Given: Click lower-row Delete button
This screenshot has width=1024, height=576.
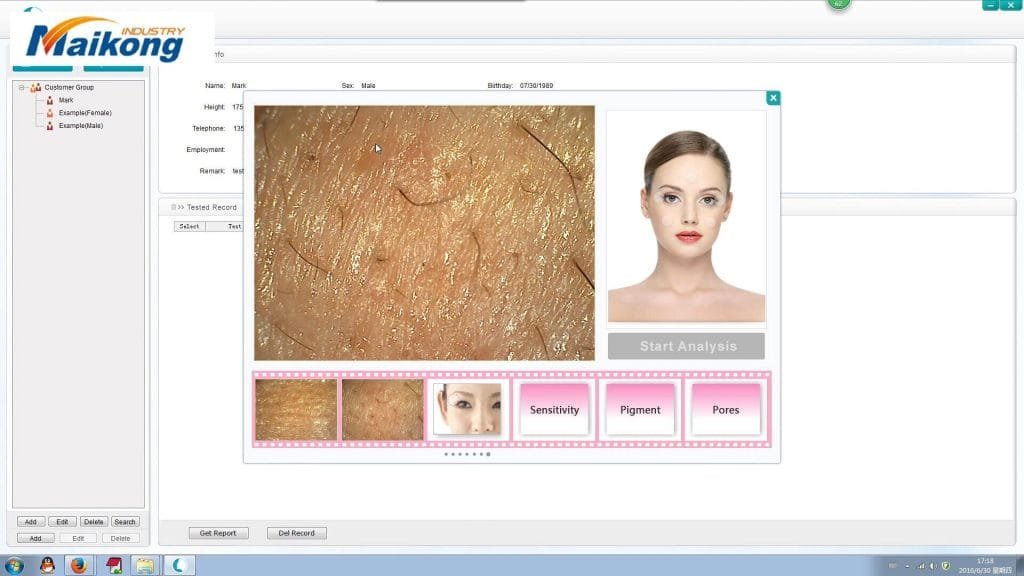Looking at the screenshot, I should 120,538.
